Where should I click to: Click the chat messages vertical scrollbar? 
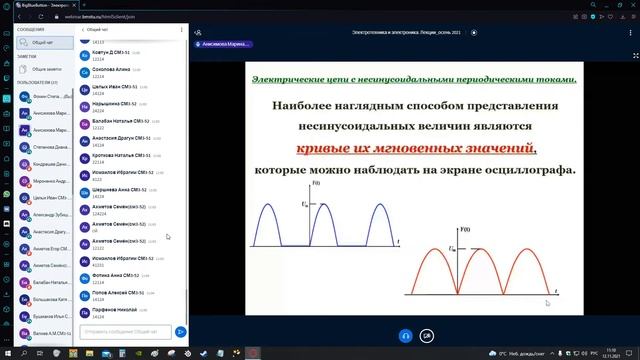[x=187, y=306]
